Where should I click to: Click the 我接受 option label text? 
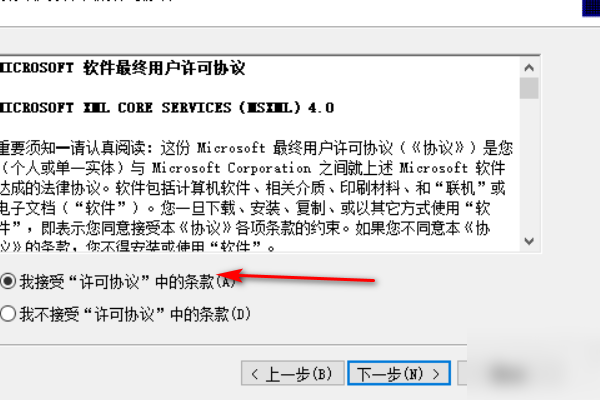[127, 282]
